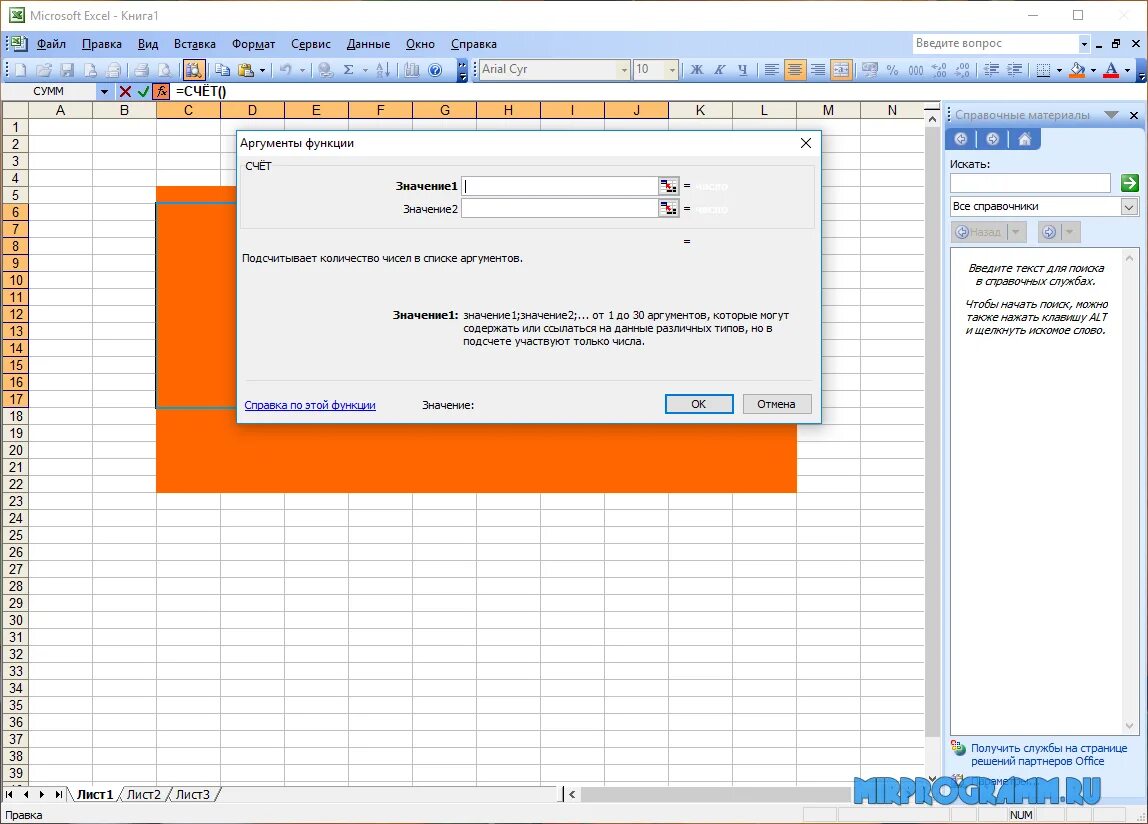
Task: Select the AutoSum (Σ) icon
Action: 347,69
